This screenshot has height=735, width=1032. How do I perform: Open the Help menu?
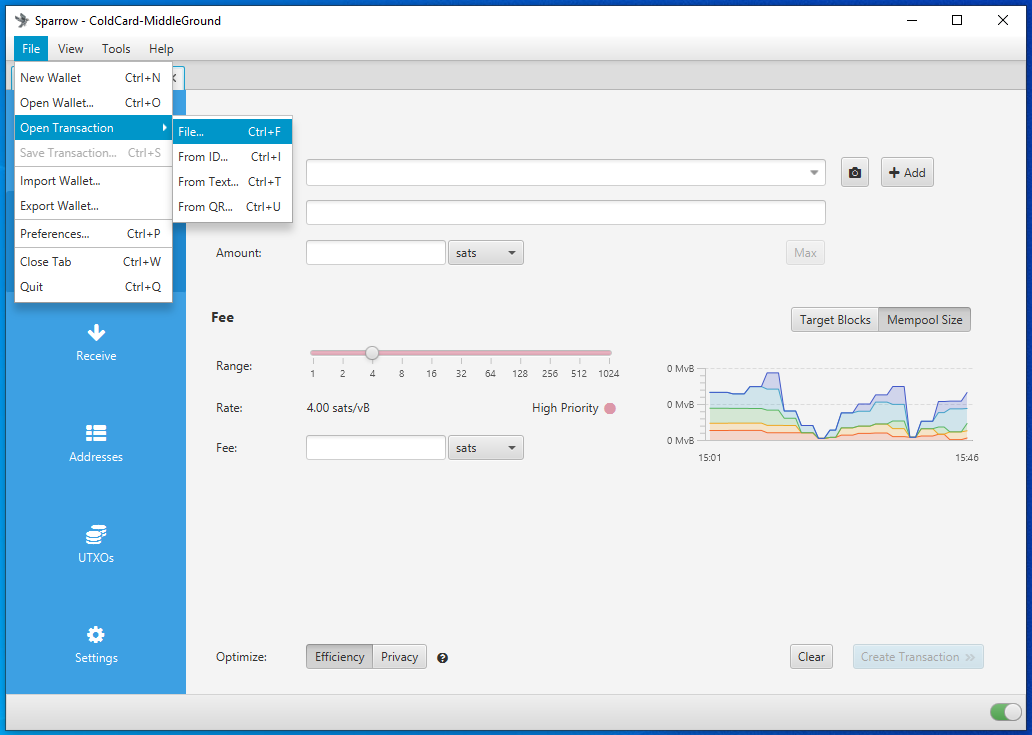click(161, 49)
